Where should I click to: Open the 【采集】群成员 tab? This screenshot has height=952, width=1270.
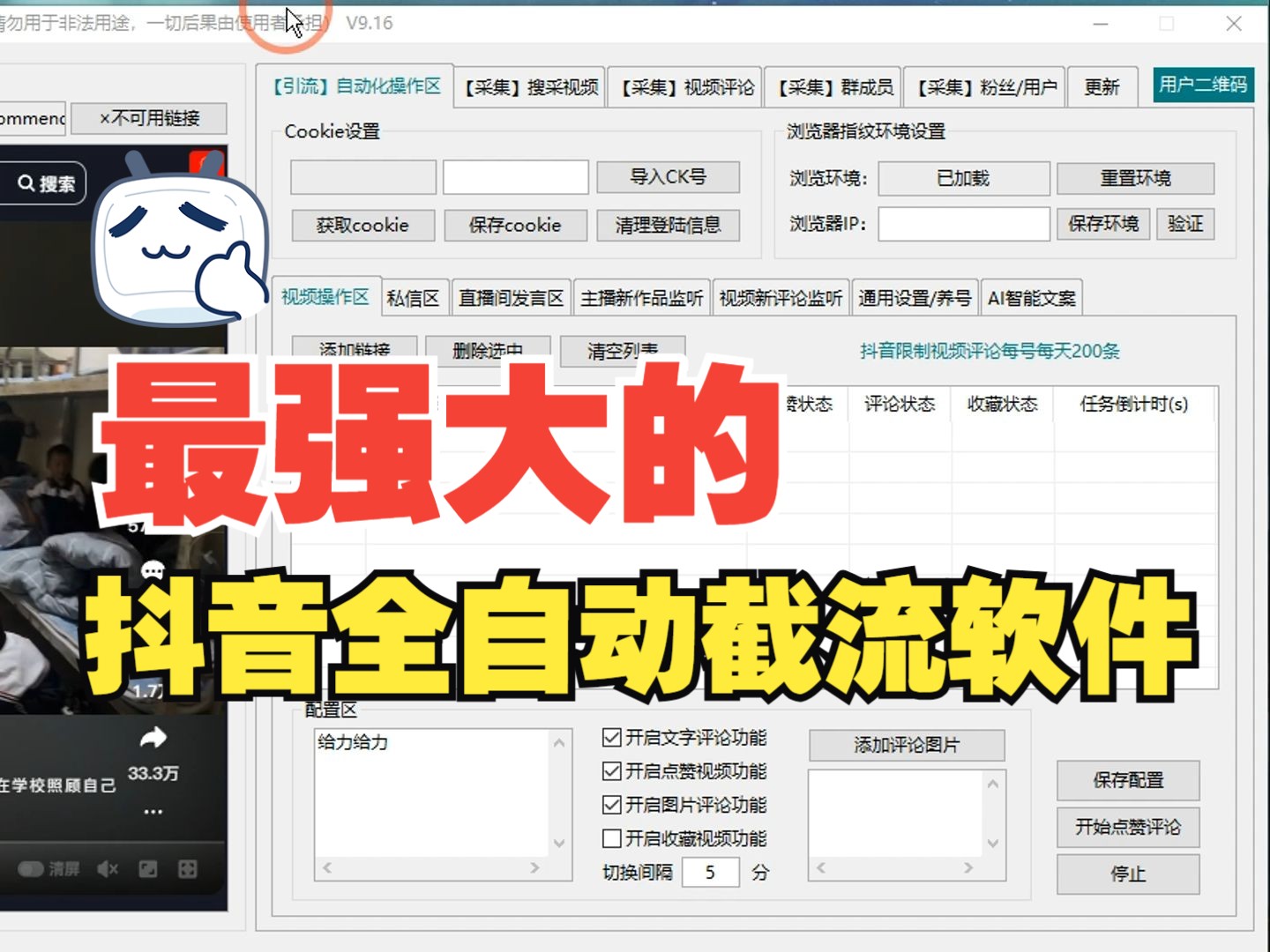(834, 86)
